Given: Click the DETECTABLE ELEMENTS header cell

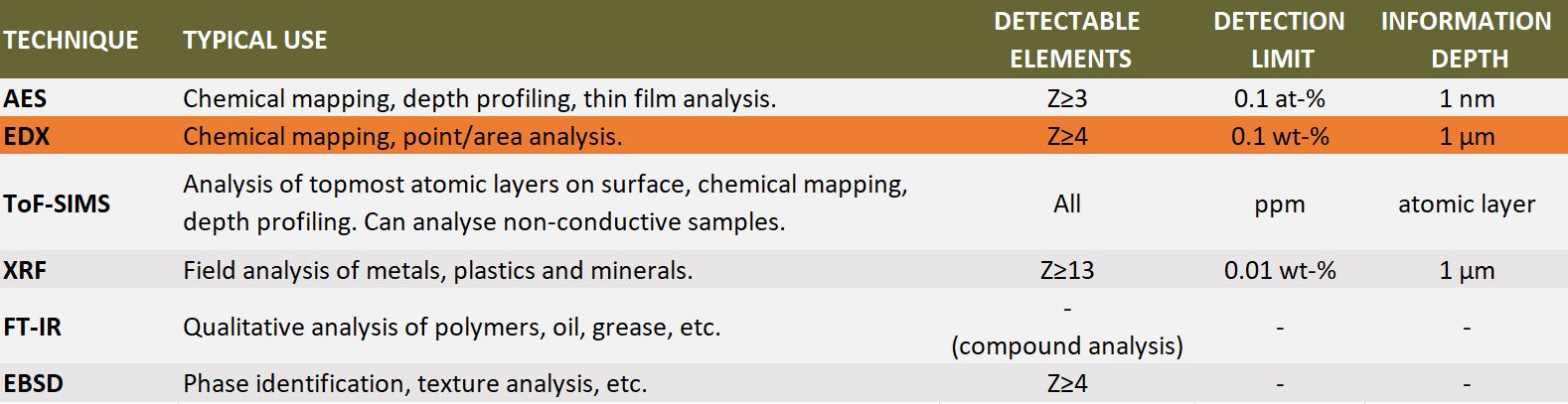Looking at the screenshot, I should click(x=1068, y=40).
